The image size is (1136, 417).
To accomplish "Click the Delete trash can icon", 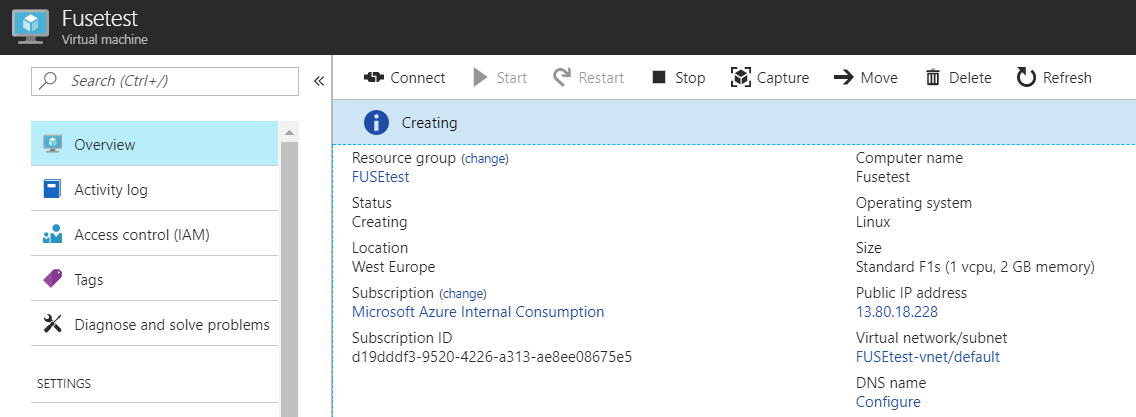I will [x=933, y=77].
